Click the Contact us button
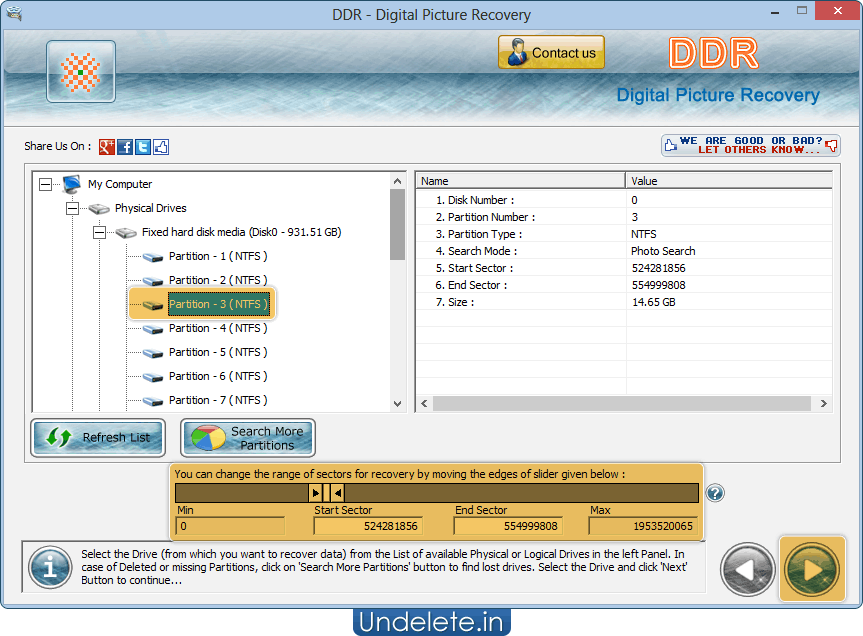Viewport: 863px width, 636px height. coord(551,52)
